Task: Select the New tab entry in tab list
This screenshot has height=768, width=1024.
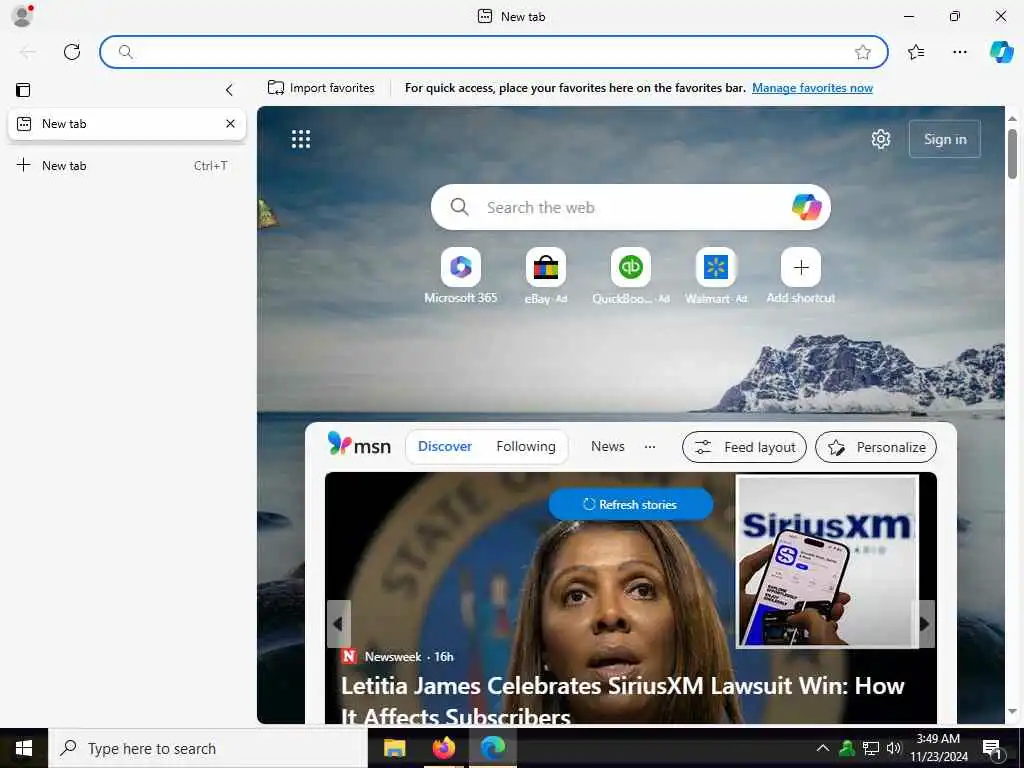Action: point(127,123)
